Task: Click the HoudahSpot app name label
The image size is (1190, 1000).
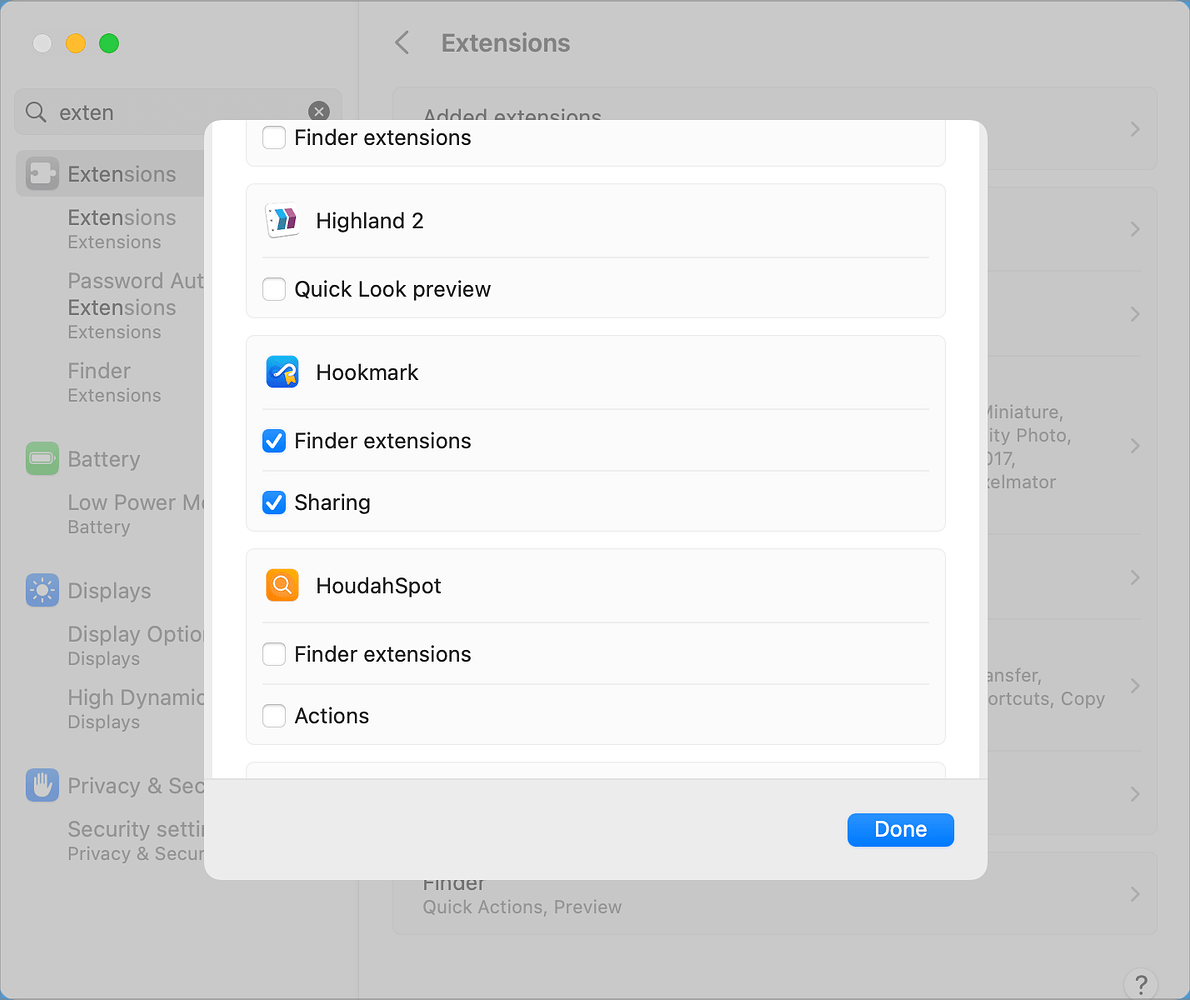Action: pyautogui.click(x=379, y=586)
